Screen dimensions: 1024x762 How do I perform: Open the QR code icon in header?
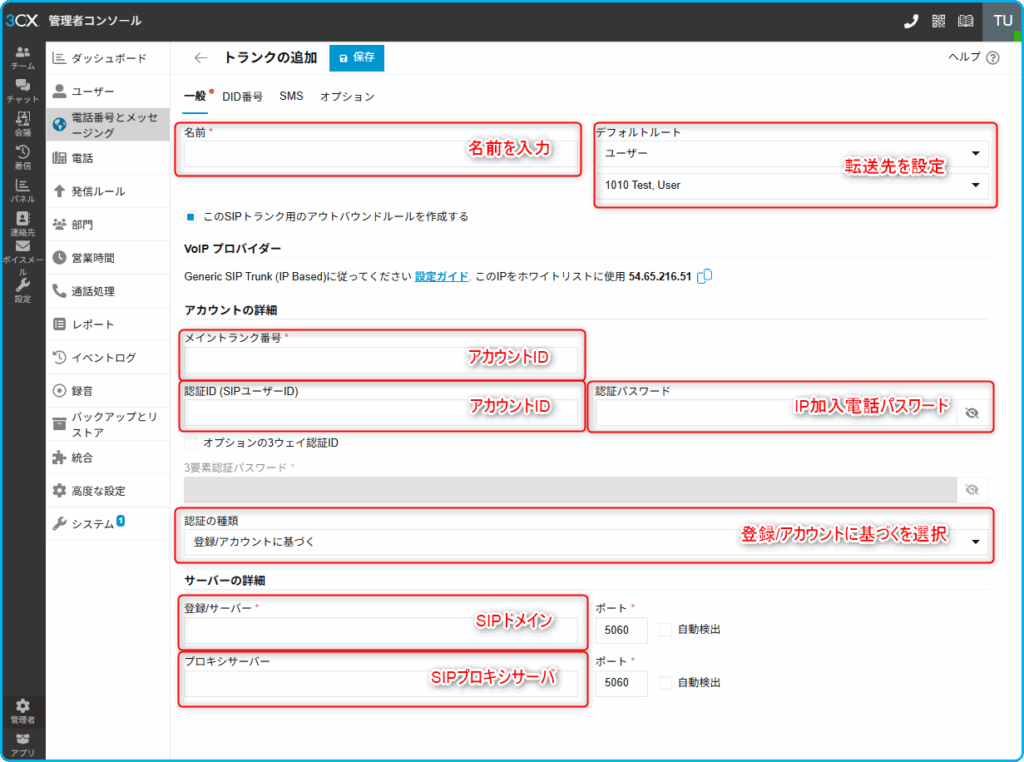[x=938, y=21]
